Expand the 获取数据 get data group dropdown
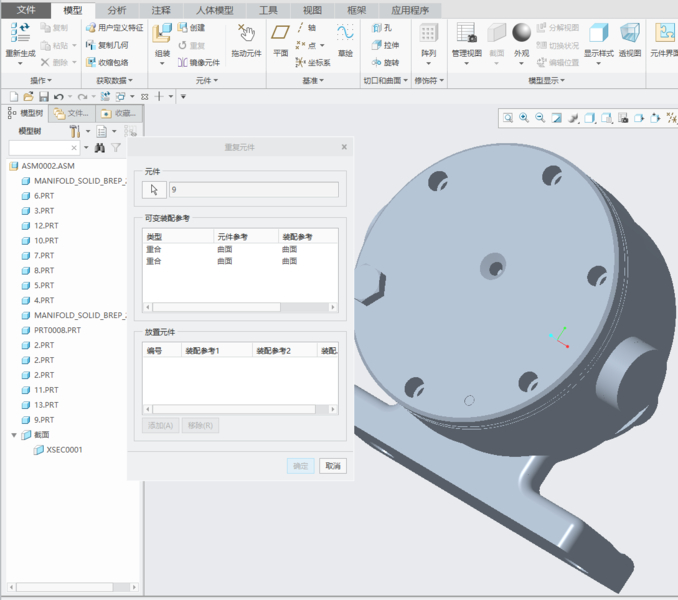678x600 pixels. pos(115,80)
